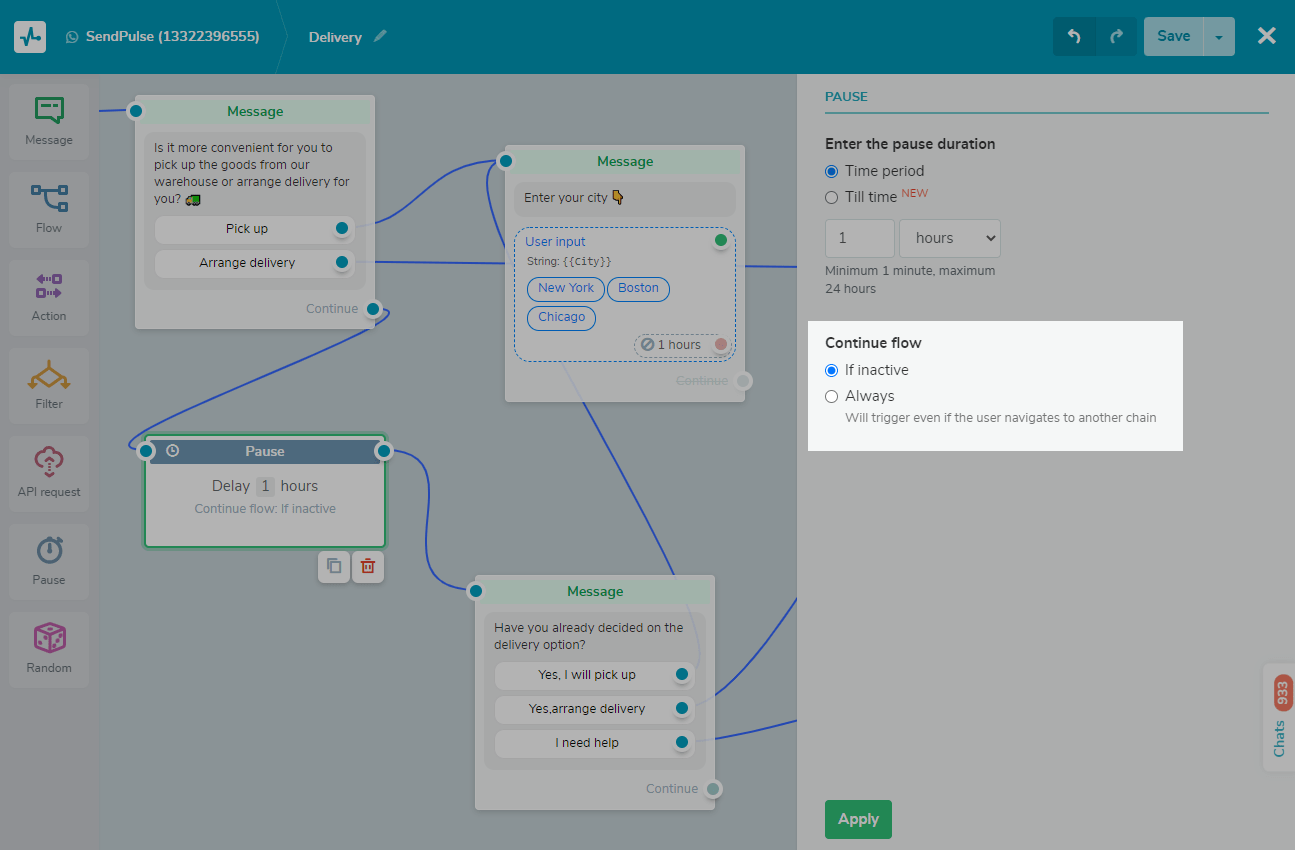Select the Pause block tool
This screenshot has width=1295, height=850.
(48, 560)
